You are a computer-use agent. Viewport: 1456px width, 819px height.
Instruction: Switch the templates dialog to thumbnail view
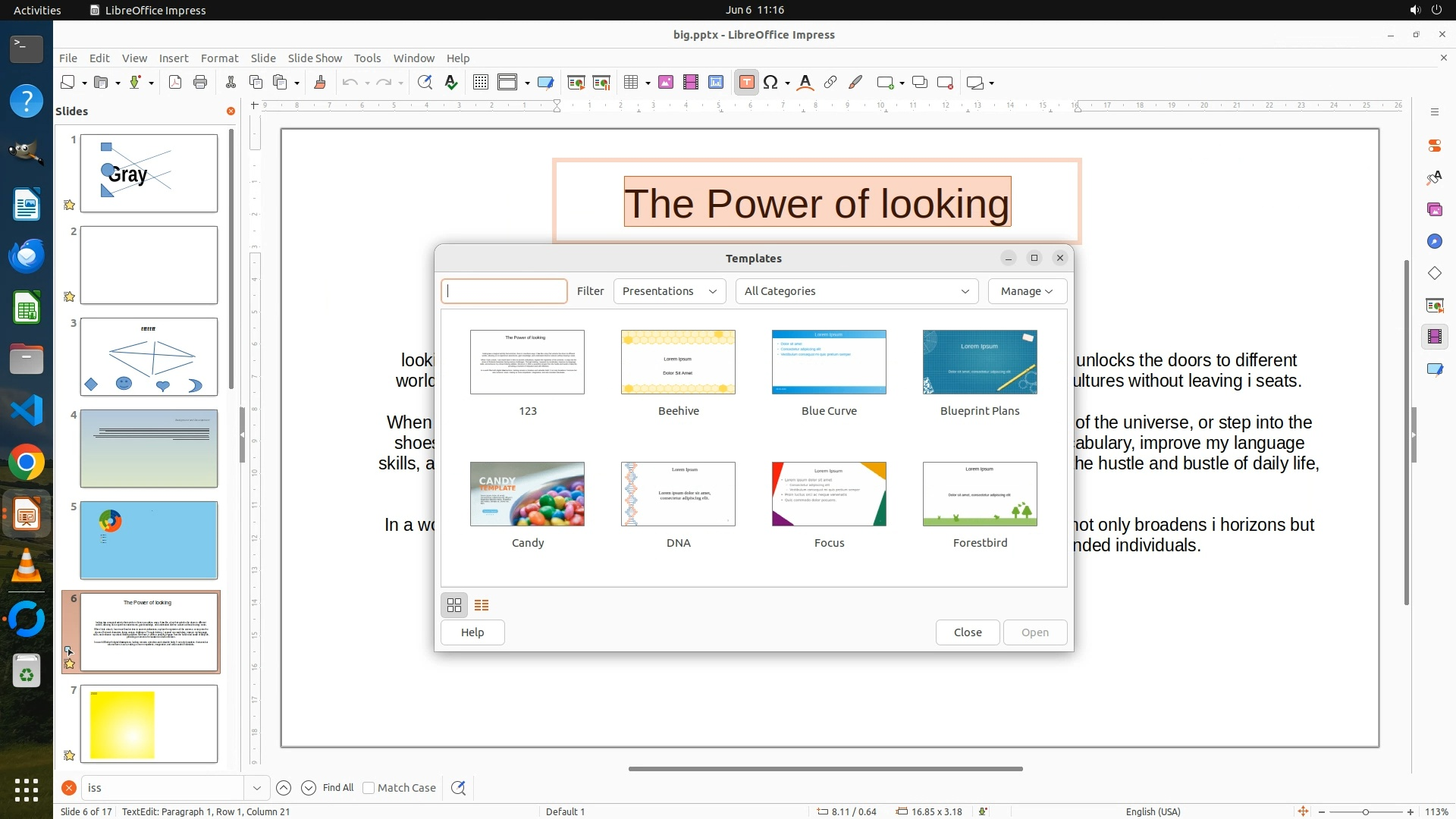point(454,605)
